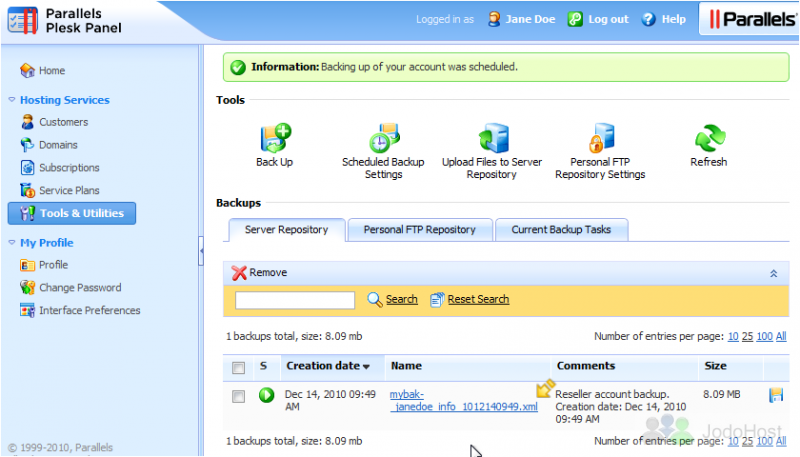Click the Domains icon in sidebar
800x457 pixels.
pos(27,145)
